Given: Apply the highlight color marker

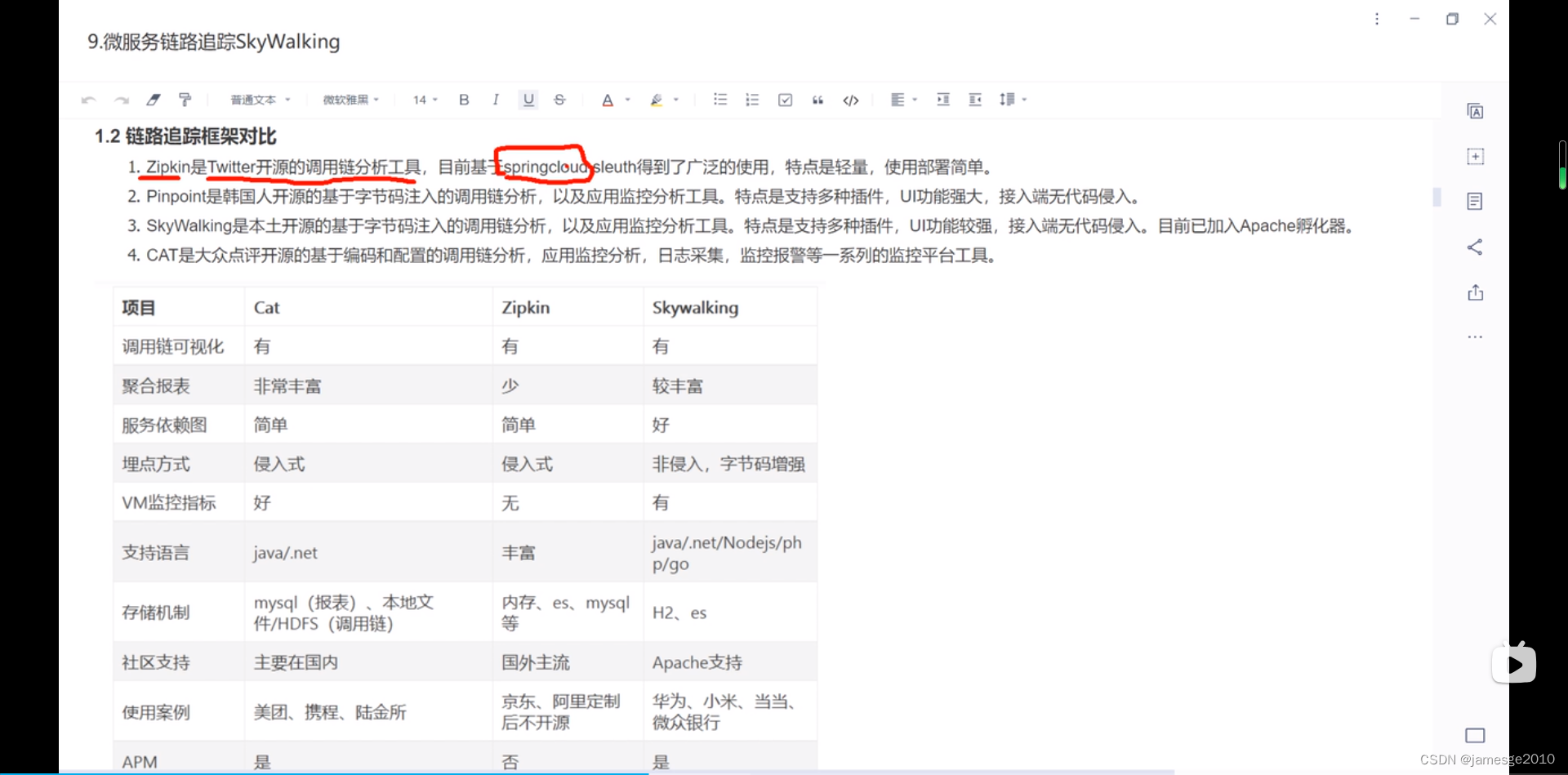Looking at the screenshot, I should [x=657, y=100].
